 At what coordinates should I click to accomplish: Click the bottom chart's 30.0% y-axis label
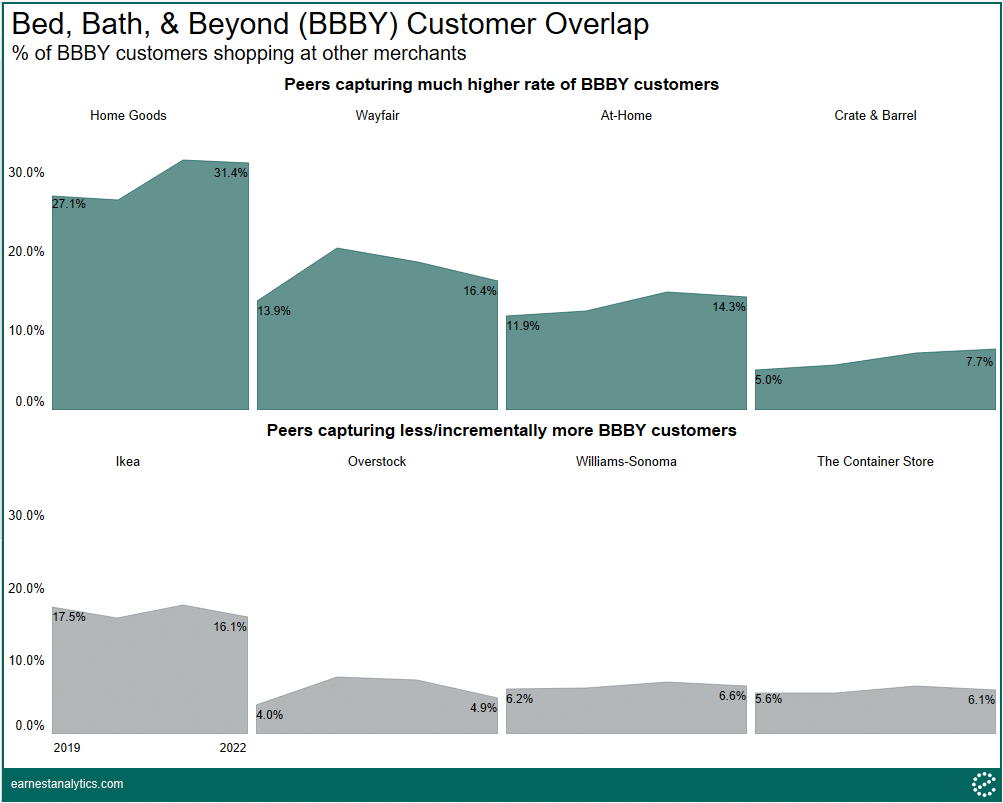click(26, 516)
